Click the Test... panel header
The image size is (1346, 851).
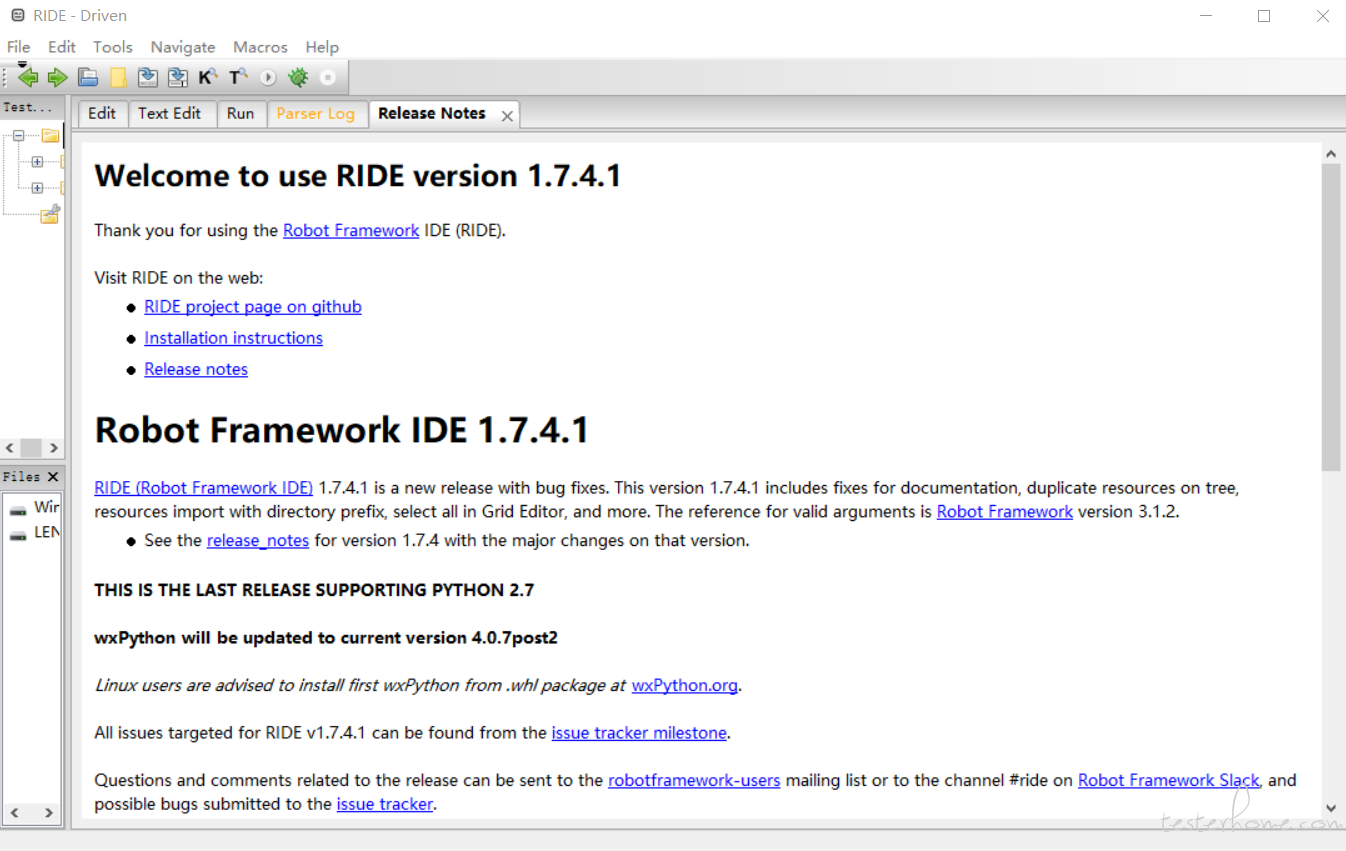(32, 107)
